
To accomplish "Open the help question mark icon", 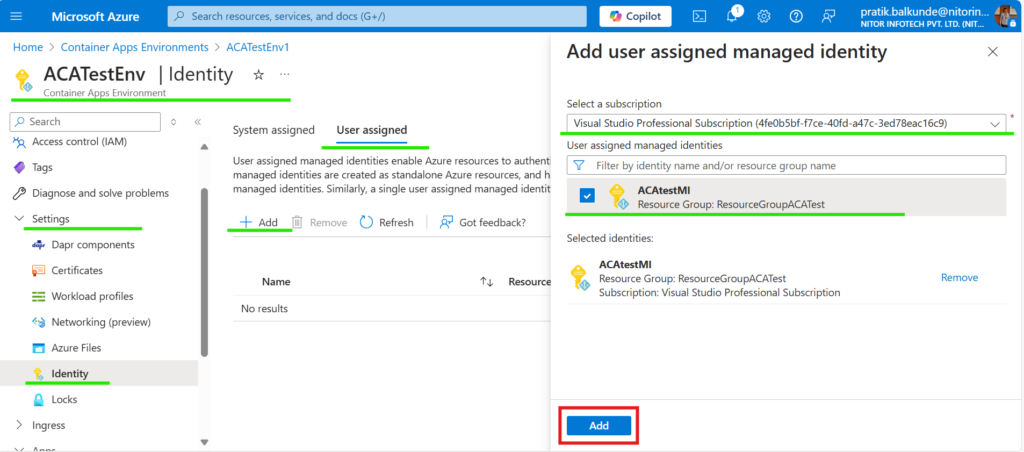I will (795, 16).
